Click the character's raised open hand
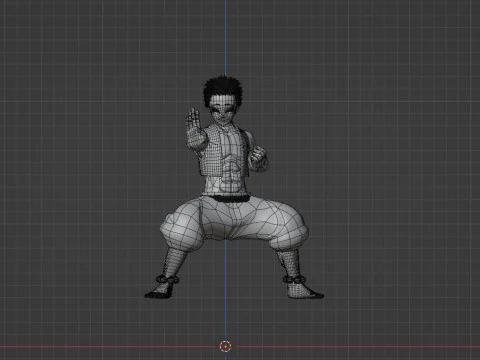 (x=195, y=128)
